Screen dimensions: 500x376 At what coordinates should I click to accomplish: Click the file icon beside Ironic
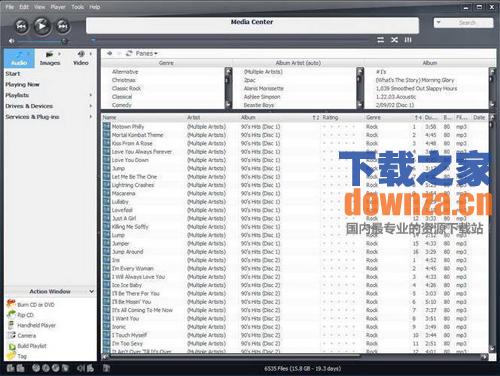pos(106,327)
